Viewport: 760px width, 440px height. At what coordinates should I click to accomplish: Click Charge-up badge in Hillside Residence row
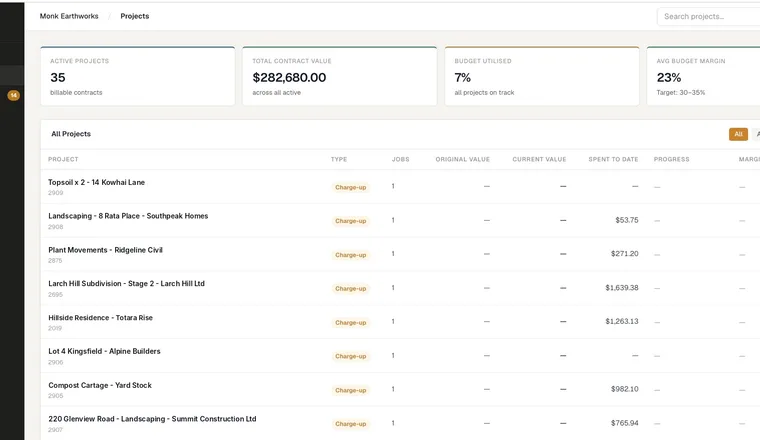350,323
